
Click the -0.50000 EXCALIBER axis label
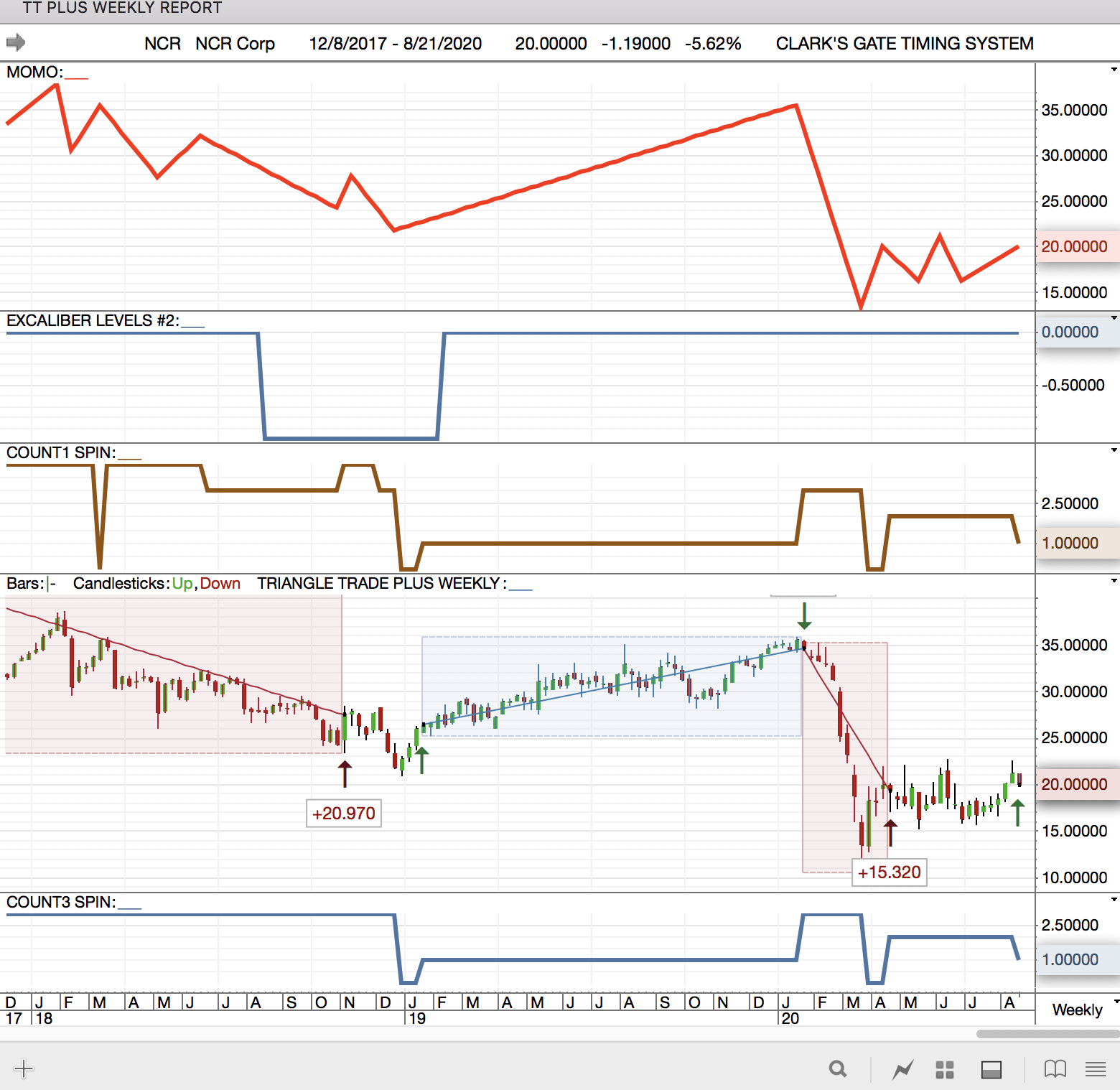(x=1073, y=385)
